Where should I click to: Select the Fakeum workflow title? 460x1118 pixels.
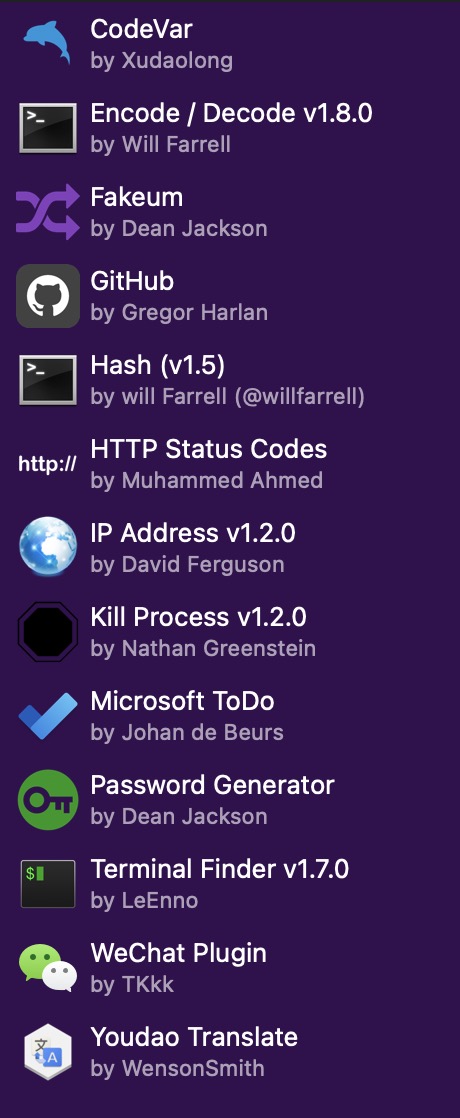tap(137, 198)
